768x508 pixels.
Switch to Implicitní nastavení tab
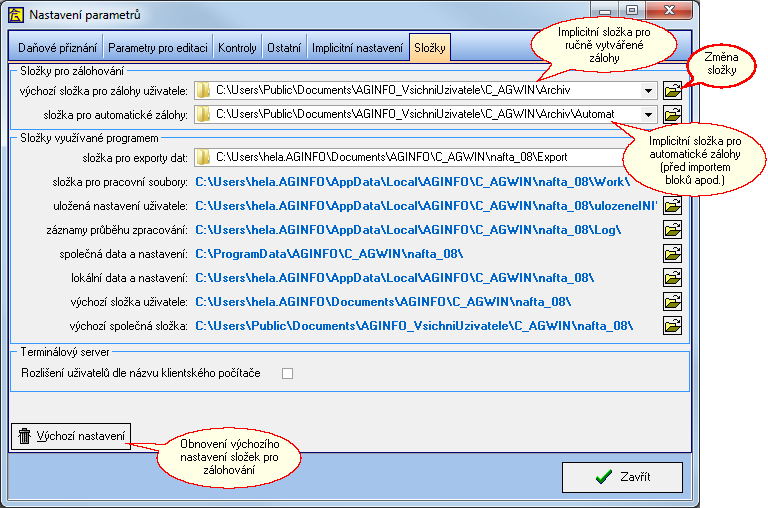[357, 48]
